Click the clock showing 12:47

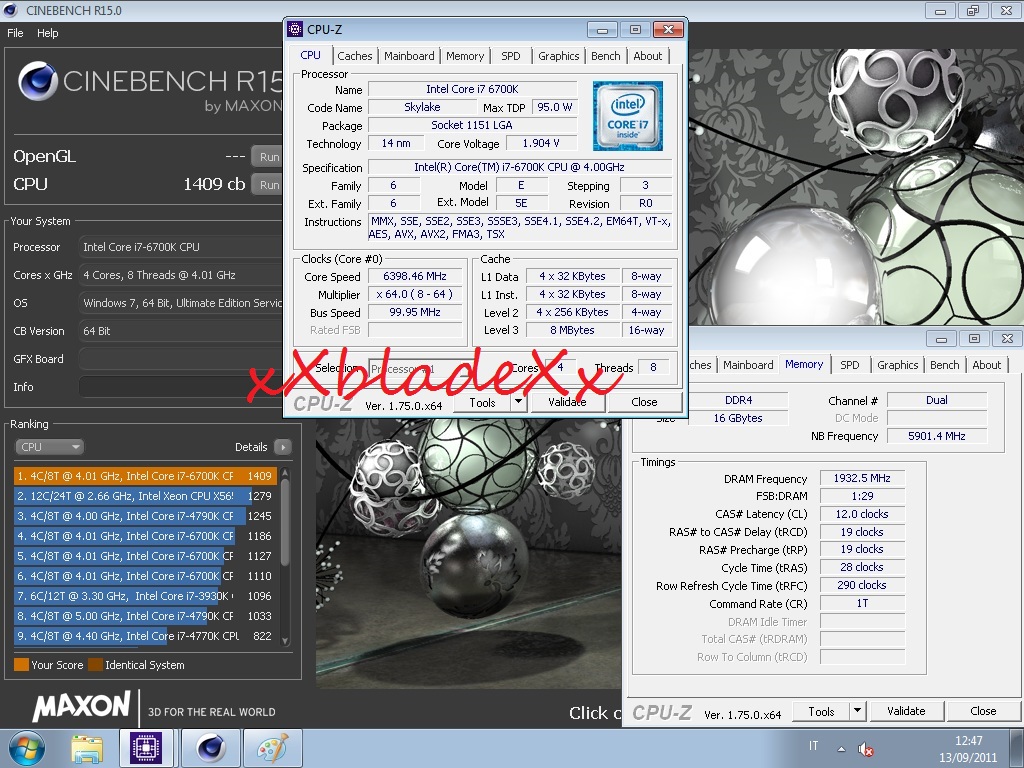point(968,741)
